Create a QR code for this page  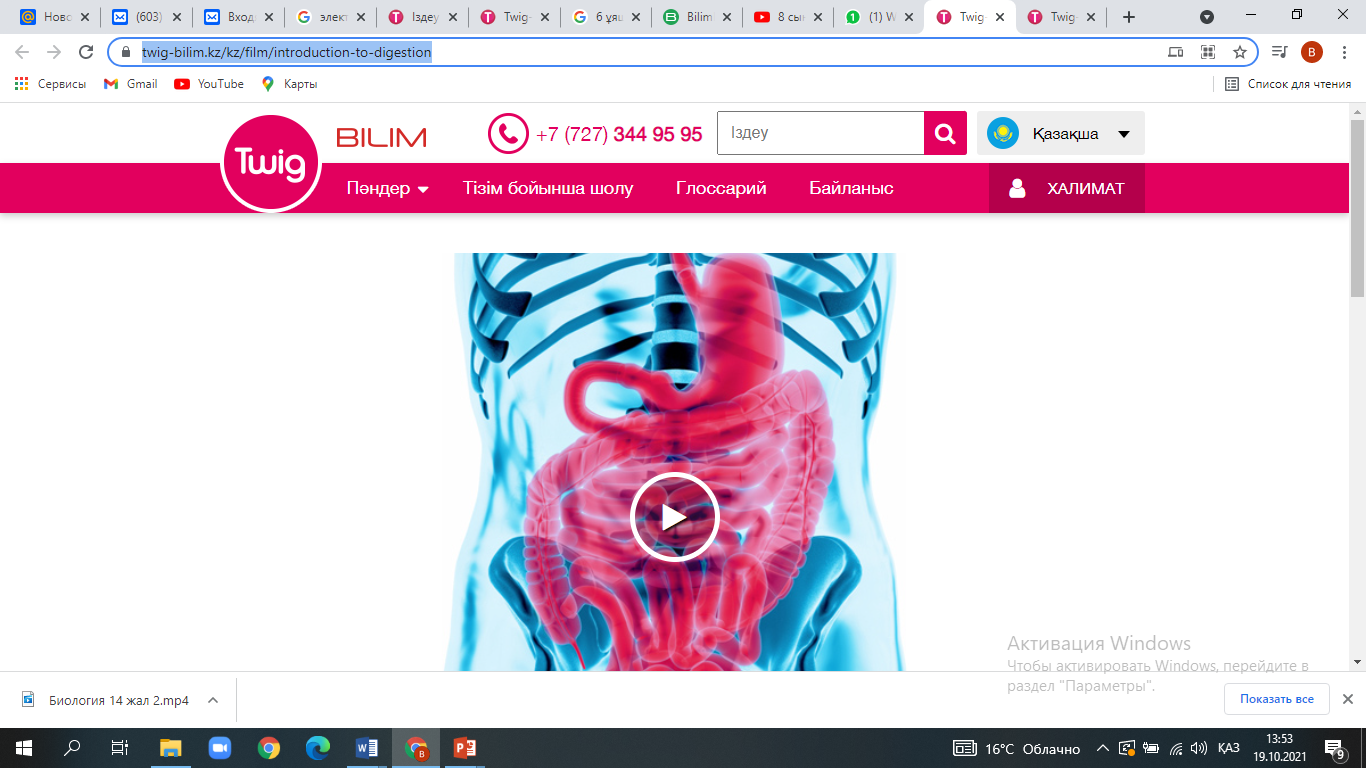tap(1208, 52)
